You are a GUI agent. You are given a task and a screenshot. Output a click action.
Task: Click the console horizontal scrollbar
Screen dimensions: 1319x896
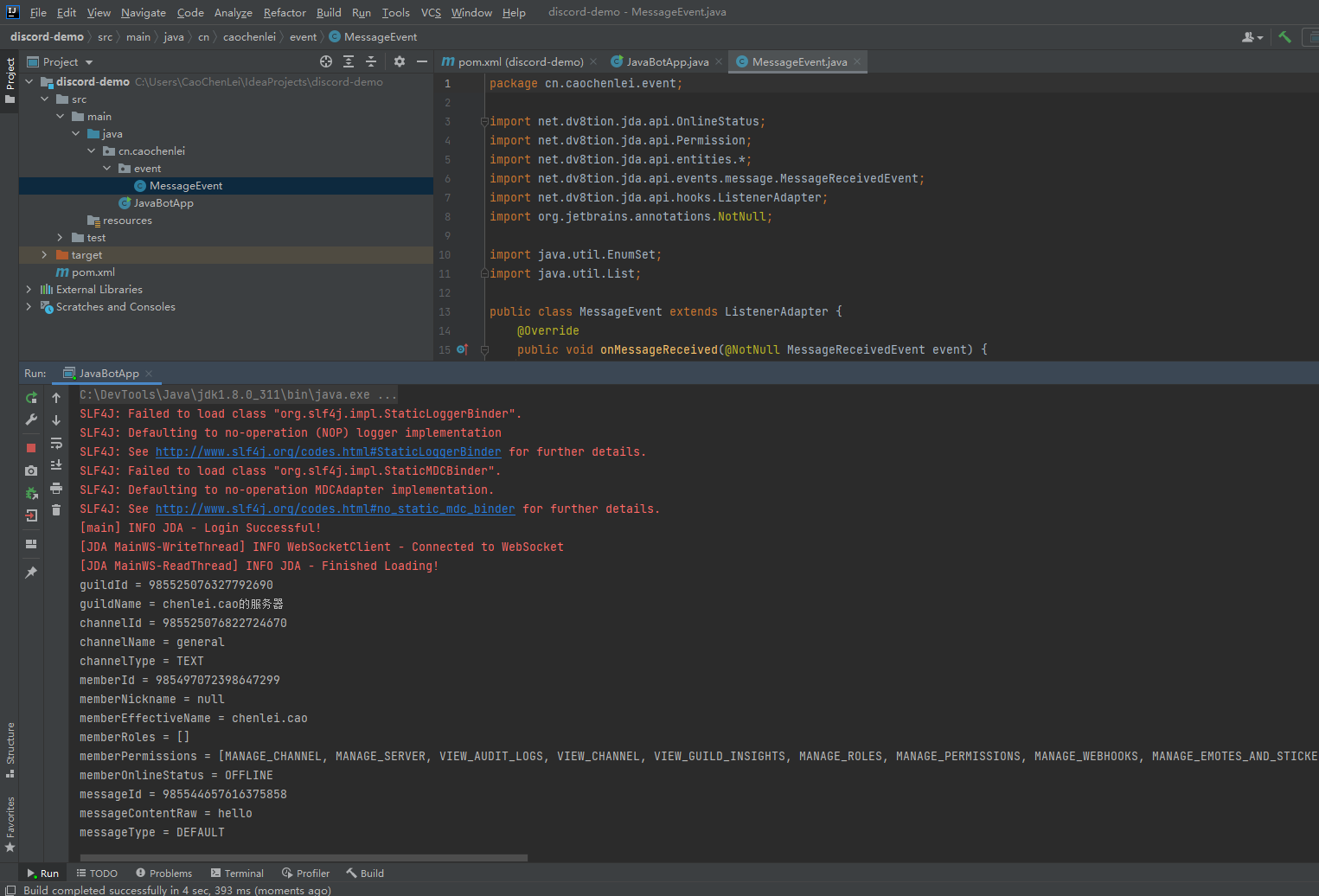click(303, 858)
